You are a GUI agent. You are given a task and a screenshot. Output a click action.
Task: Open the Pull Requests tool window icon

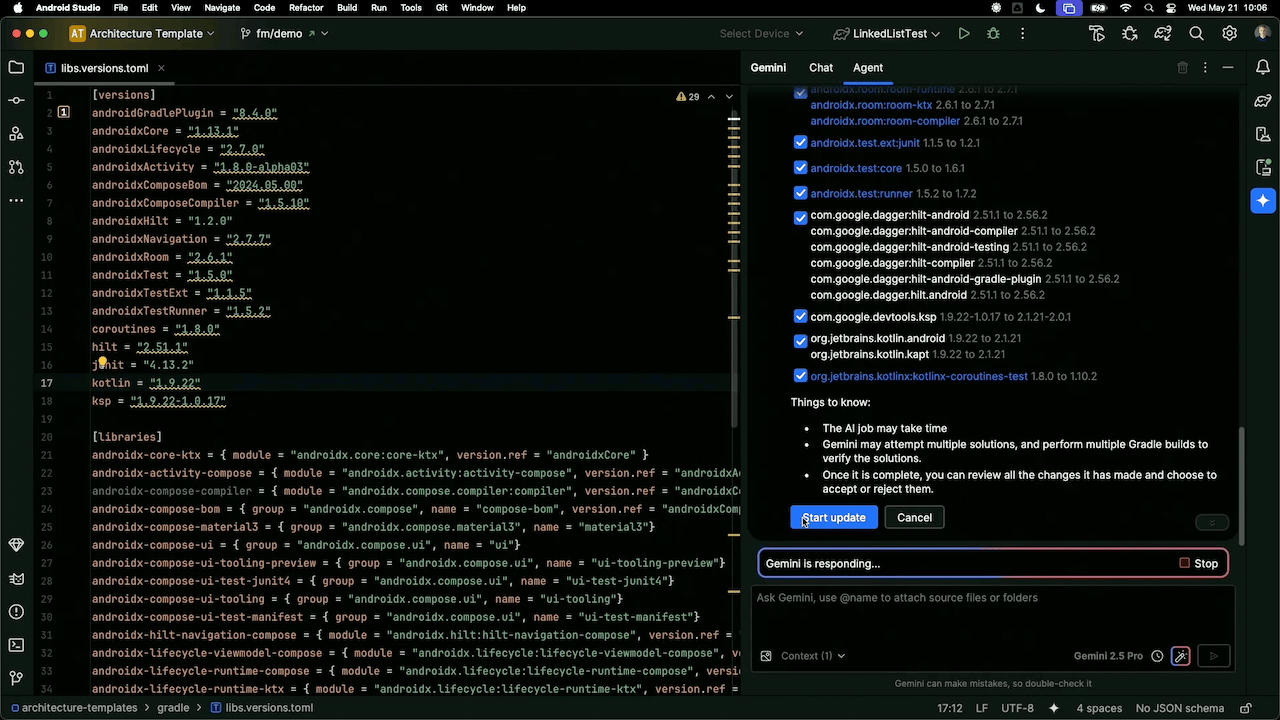pos(16,167)
